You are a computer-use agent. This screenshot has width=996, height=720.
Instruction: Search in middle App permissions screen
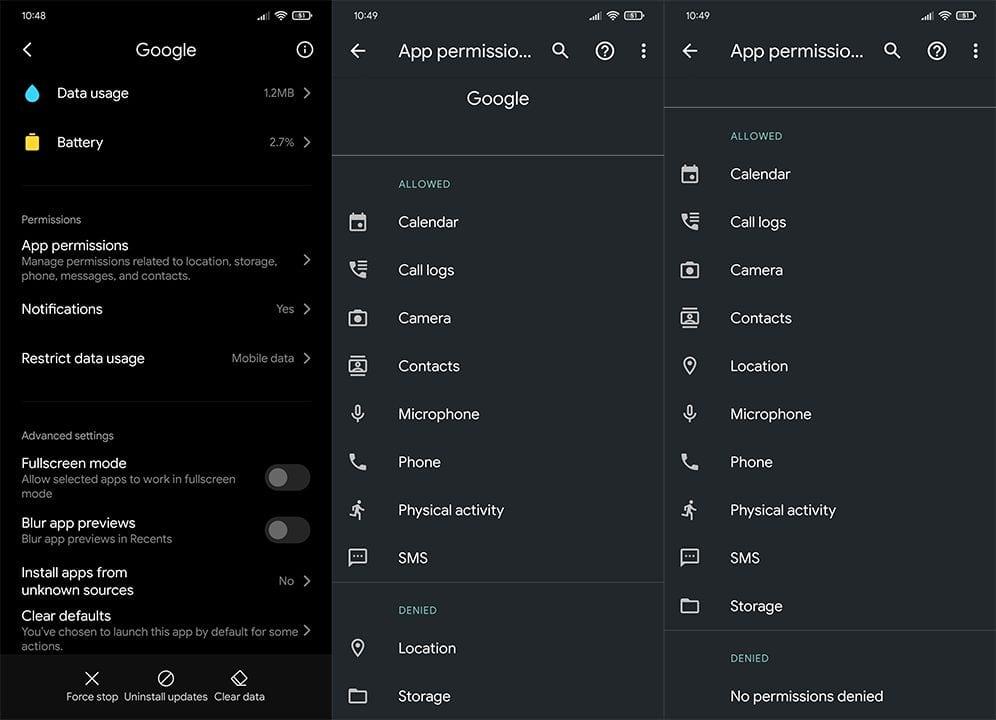pos(560,51)
